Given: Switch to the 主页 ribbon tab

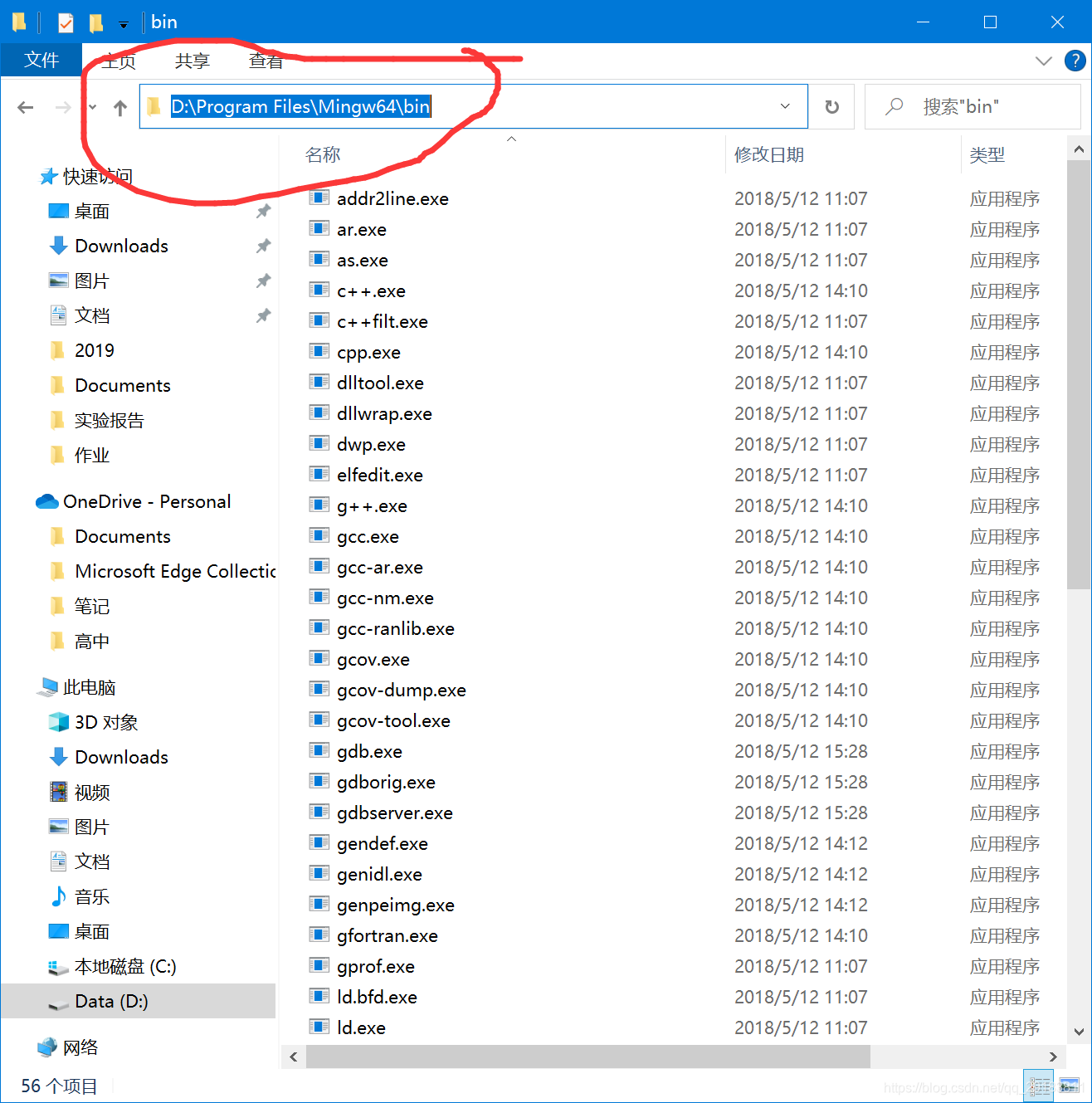Looking at the screenshot, I should tap(119, 61).
